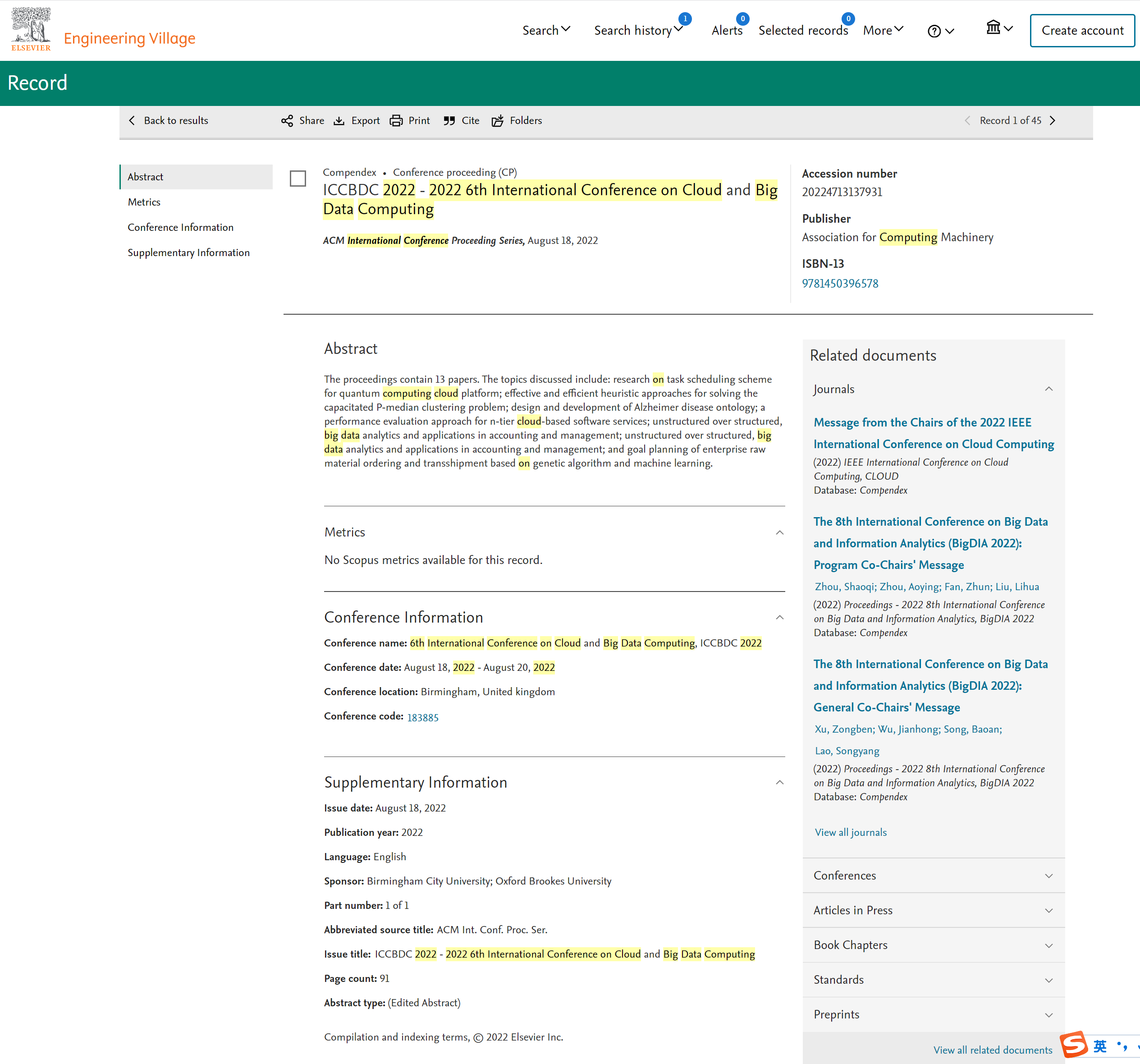The image size is (1140, 1064).
Task: Open the Folders icon
Action: coord(497,120)
